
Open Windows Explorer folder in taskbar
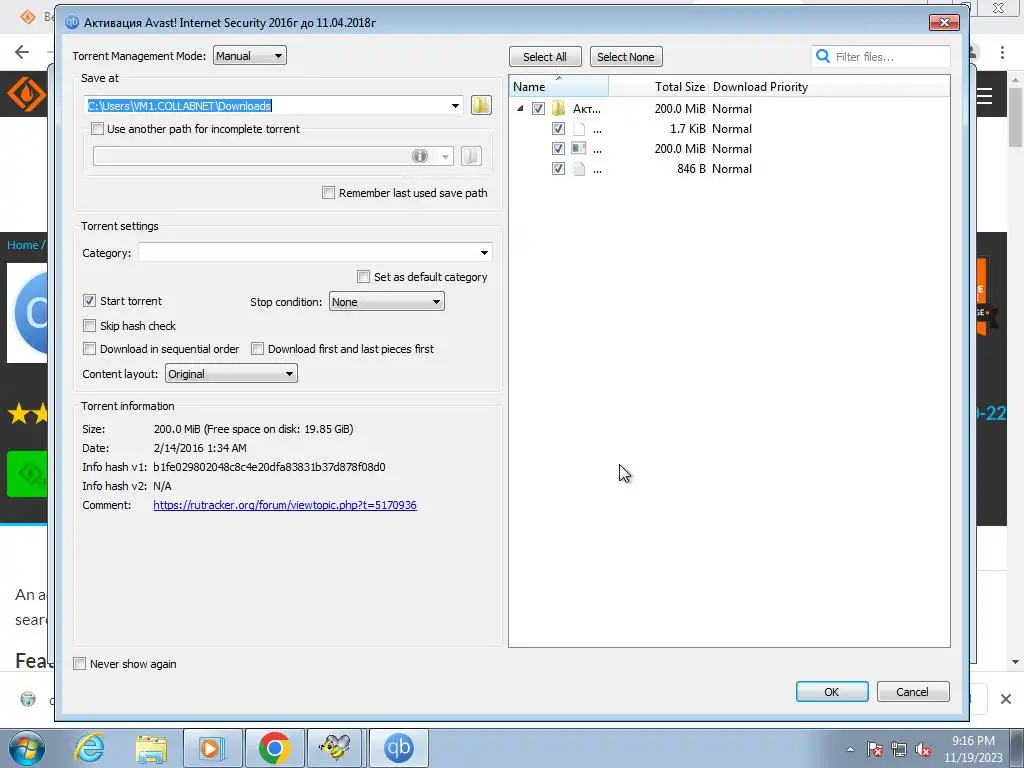point(151,748)
